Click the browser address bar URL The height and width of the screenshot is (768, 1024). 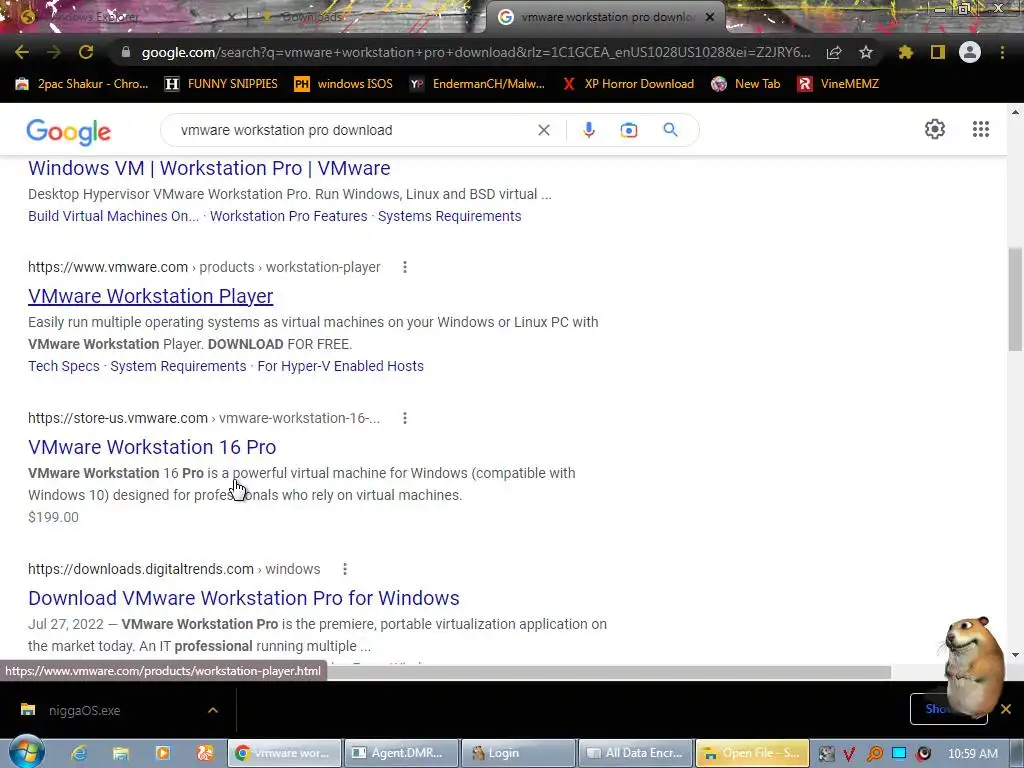[x=475, y=52]
